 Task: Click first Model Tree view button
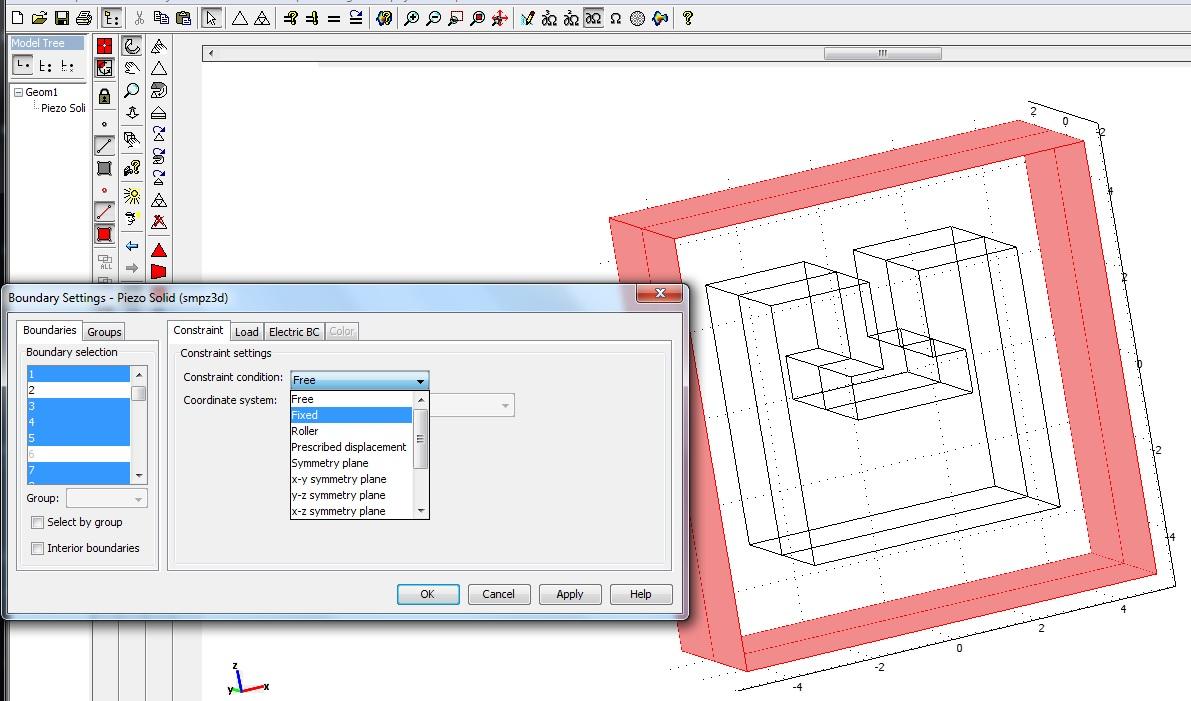pyautogui.click(x=23, y=66)
